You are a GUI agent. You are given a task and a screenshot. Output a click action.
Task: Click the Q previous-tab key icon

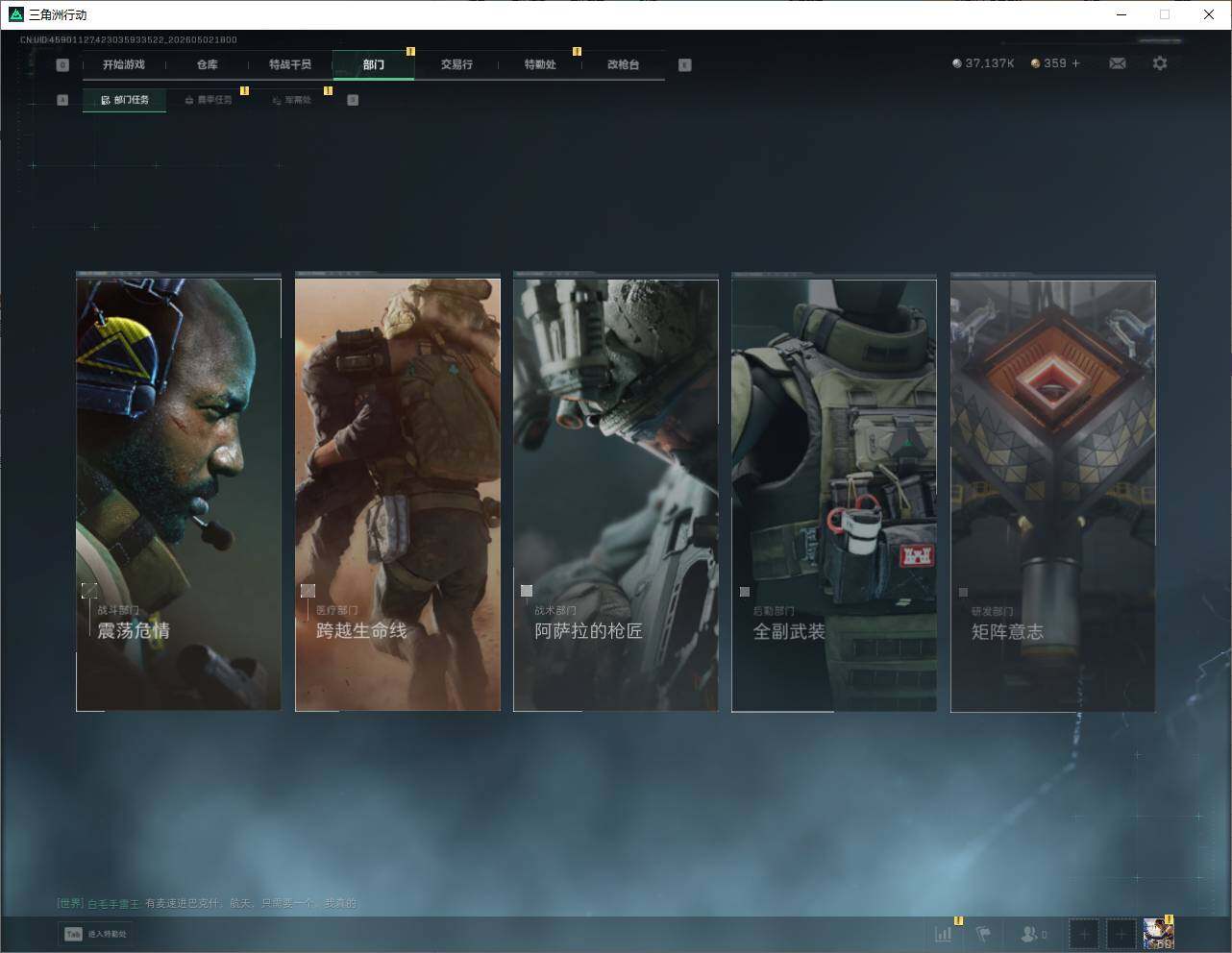(62, 65)
